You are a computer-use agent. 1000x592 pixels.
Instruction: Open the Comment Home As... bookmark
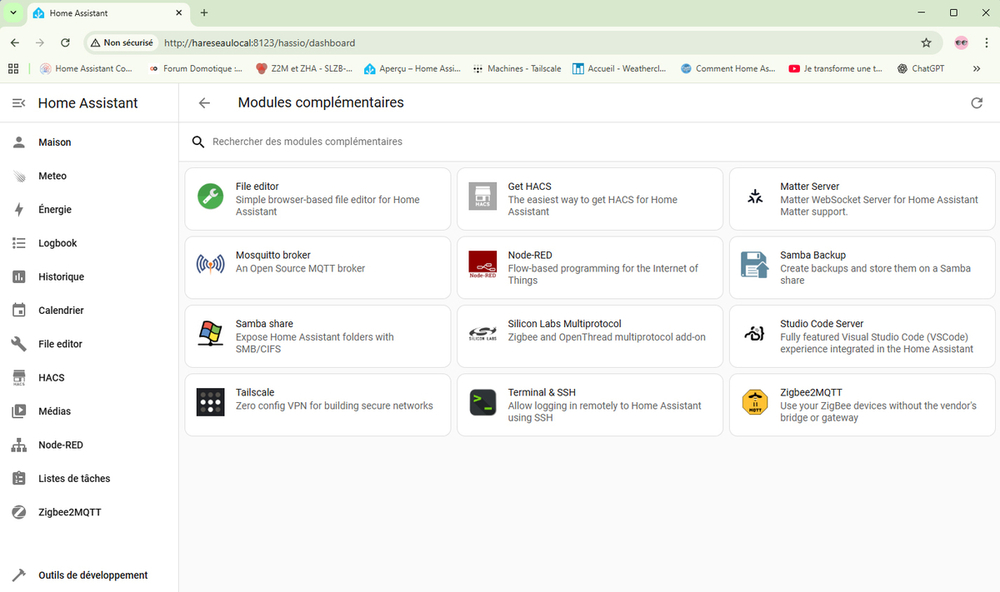tap(728, 68)
